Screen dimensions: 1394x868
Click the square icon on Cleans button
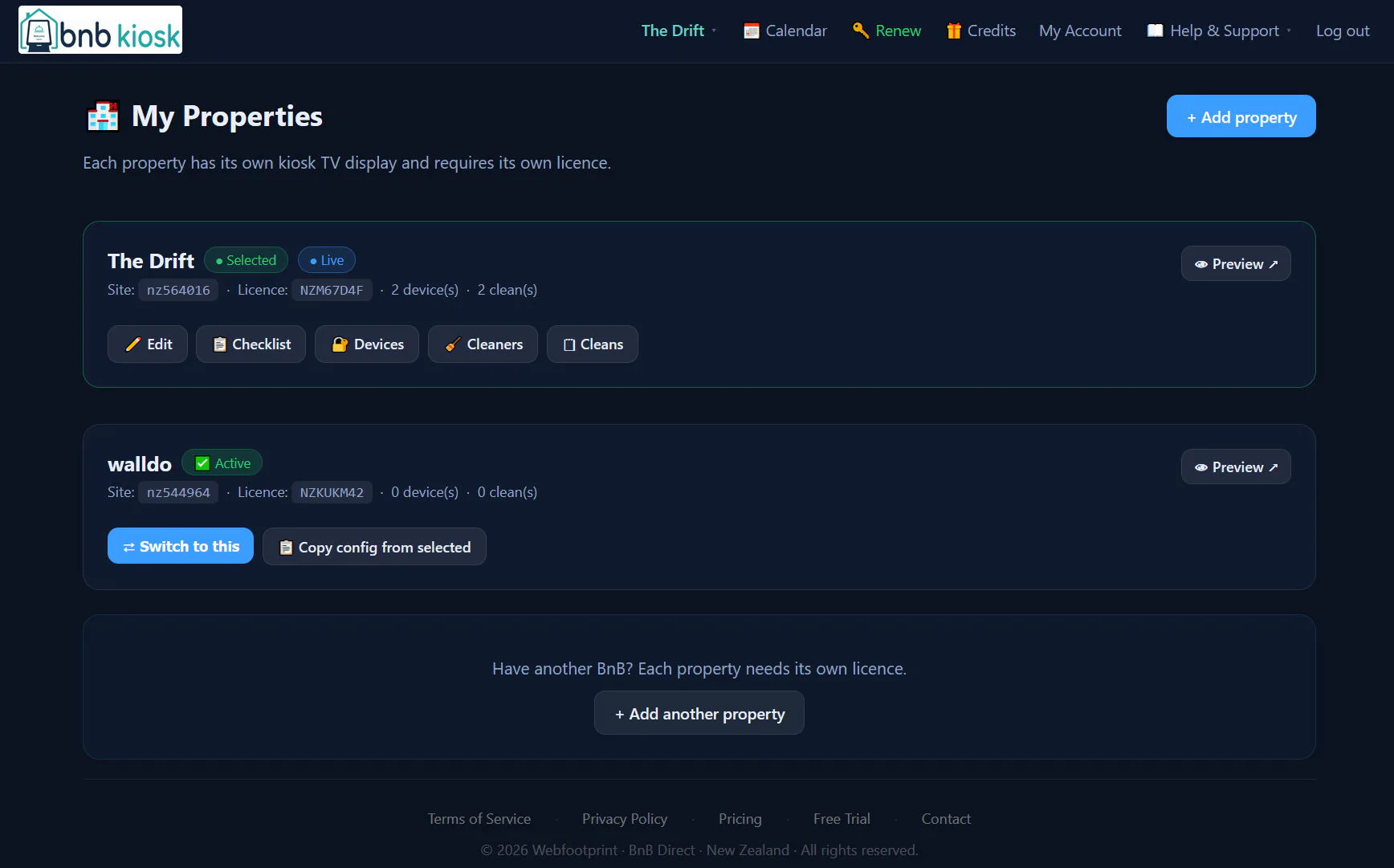click(x=569, y=344)
